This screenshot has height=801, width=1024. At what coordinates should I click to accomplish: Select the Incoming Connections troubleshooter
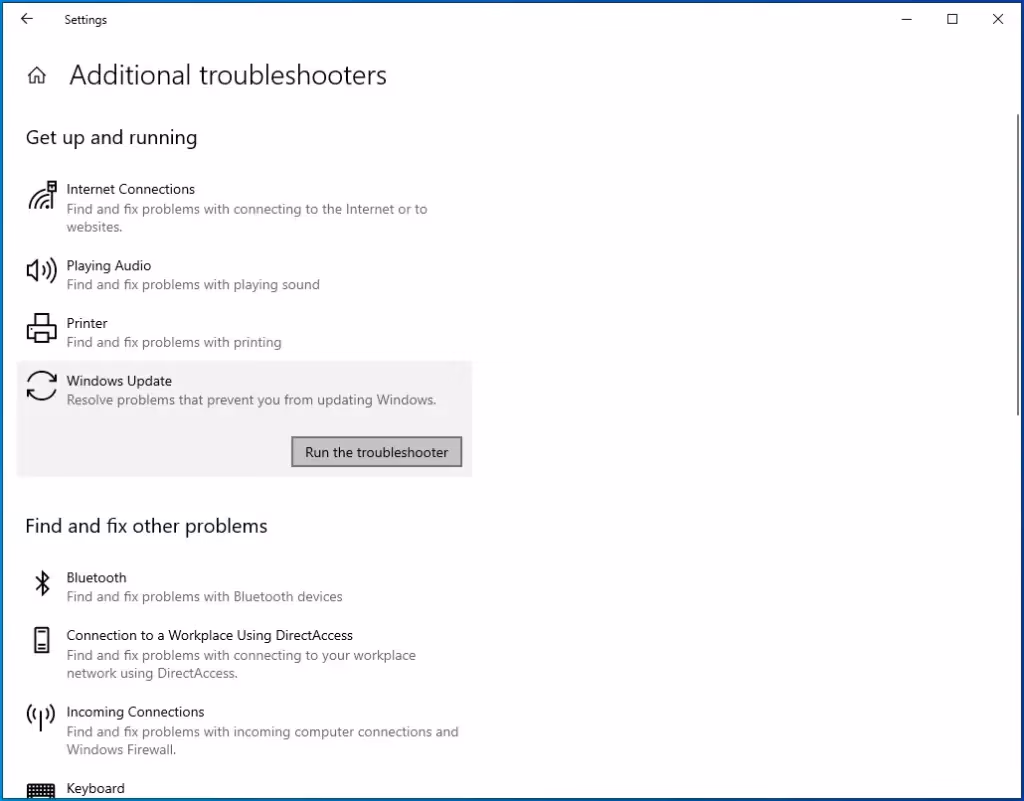[135, 711]
